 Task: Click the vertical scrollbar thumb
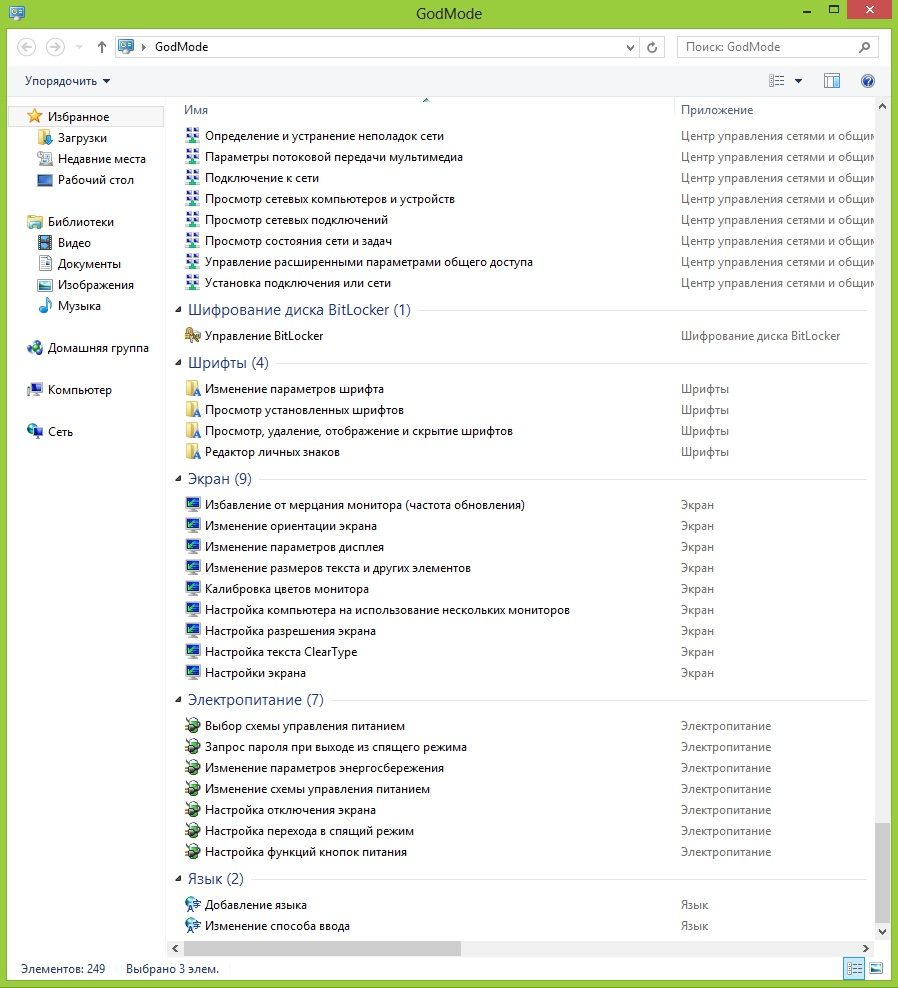point(882,872)
